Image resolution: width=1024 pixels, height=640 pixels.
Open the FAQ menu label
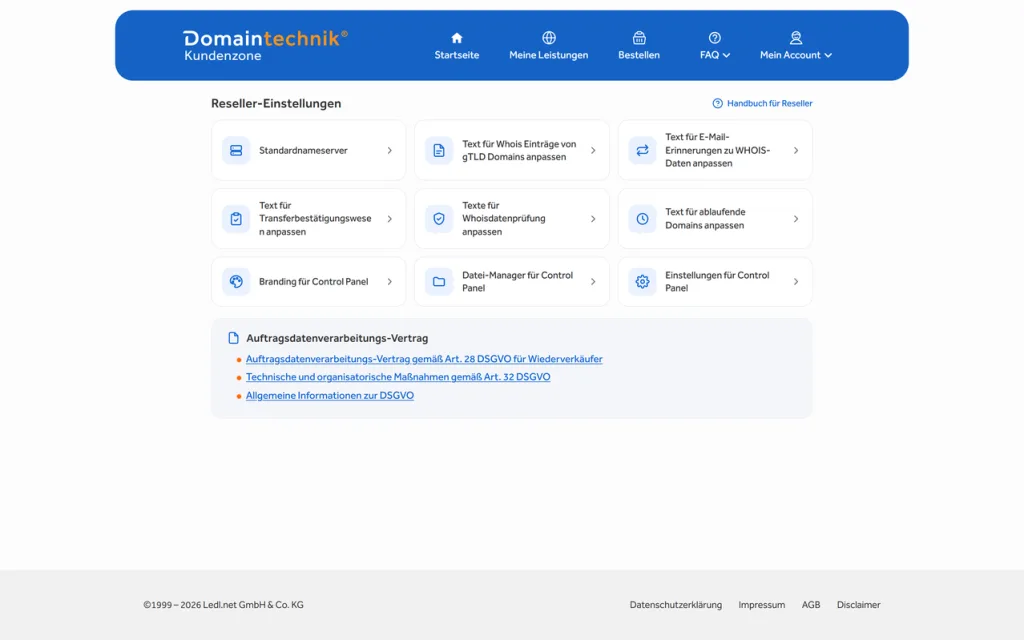click(x=709, y=55)
